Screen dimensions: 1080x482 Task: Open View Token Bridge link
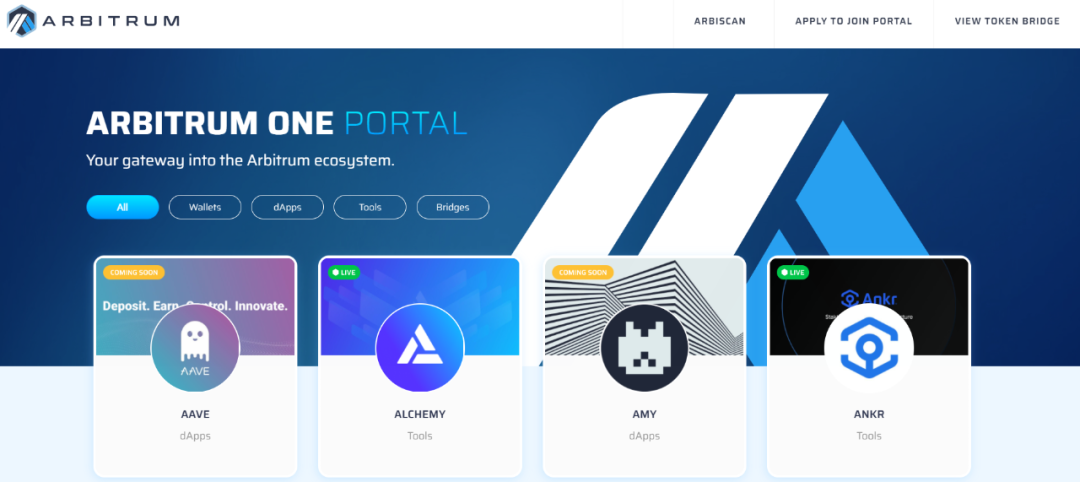[1007, 21]
